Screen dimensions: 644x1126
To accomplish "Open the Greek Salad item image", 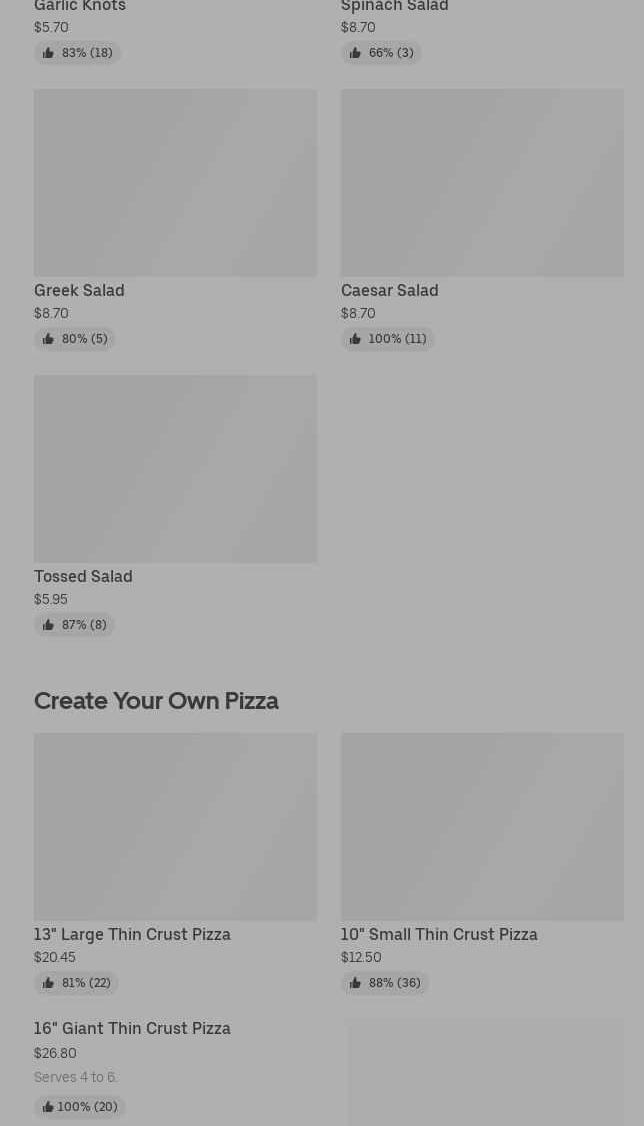I will [175, 183].
